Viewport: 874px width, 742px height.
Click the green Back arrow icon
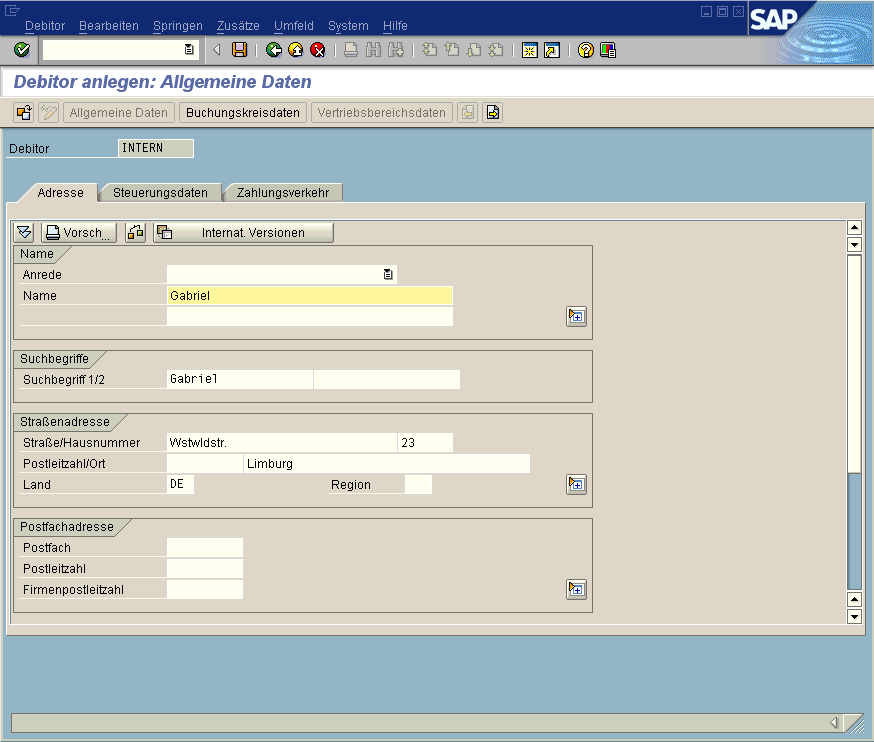[274, 50]
